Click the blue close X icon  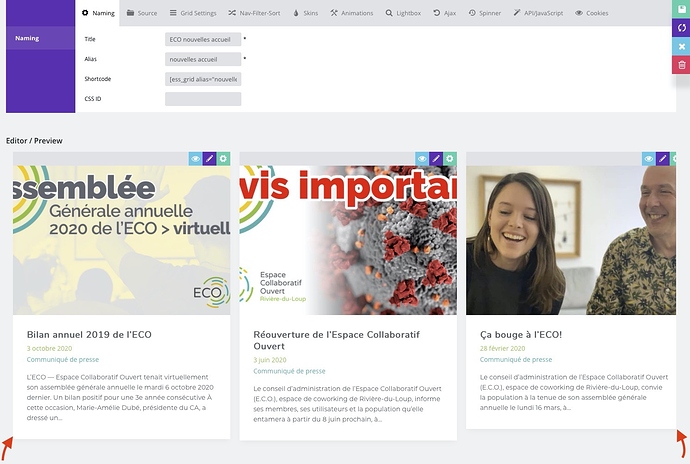pyautogui.click(x=682, y=46)
